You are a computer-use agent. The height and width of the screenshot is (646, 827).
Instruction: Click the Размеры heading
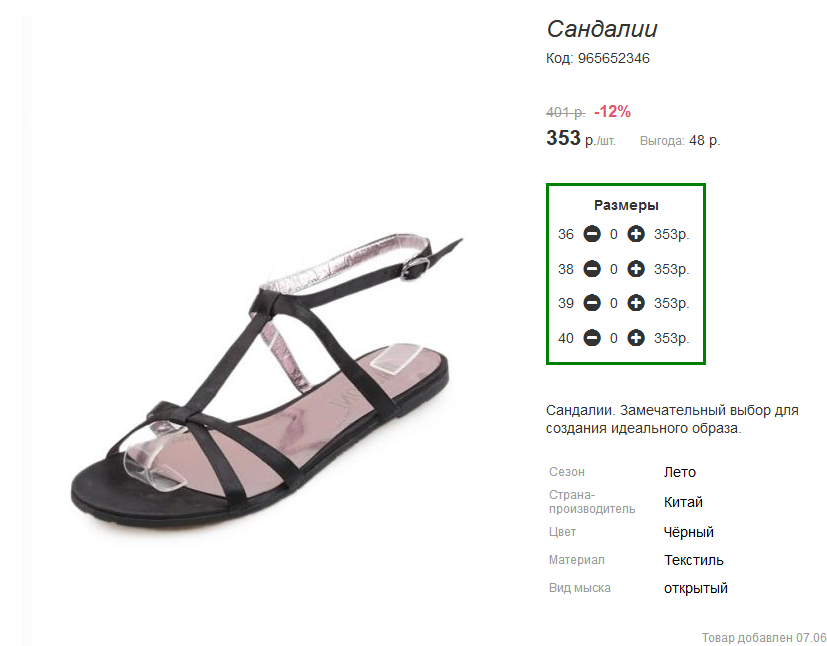coord(626,205)
